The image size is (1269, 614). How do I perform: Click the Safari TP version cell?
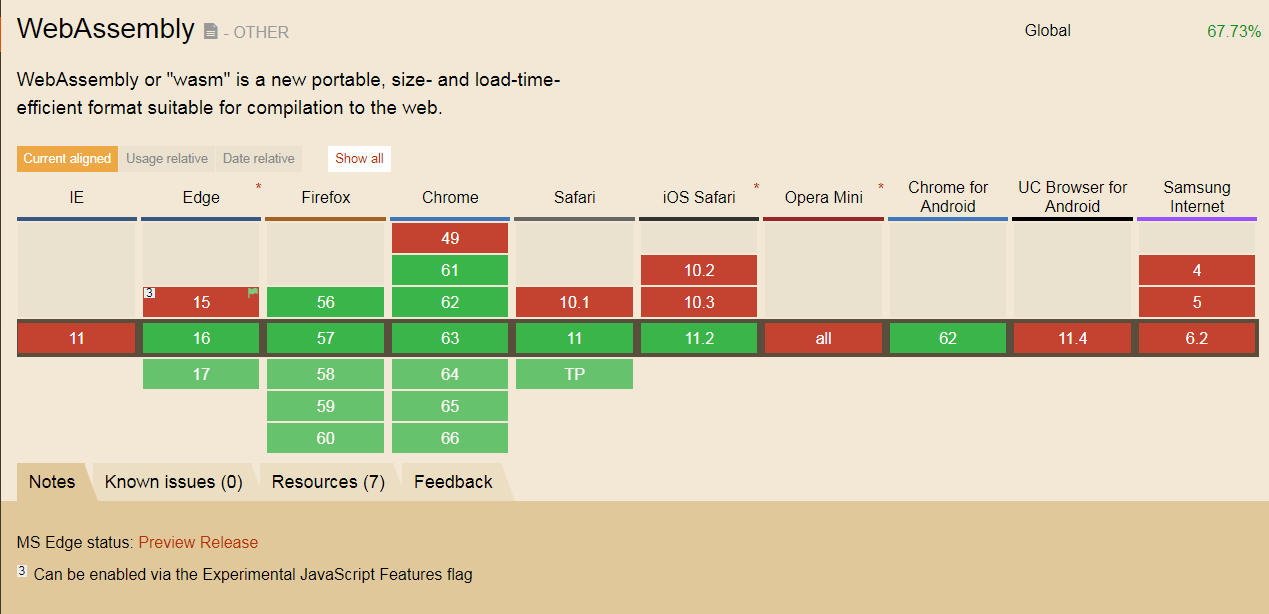tap(575, 374)
